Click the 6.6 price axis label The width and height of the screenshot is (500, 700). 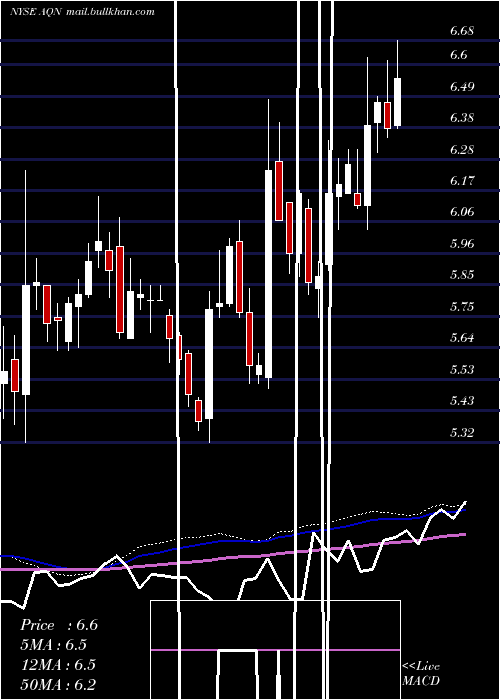(459, 55)
